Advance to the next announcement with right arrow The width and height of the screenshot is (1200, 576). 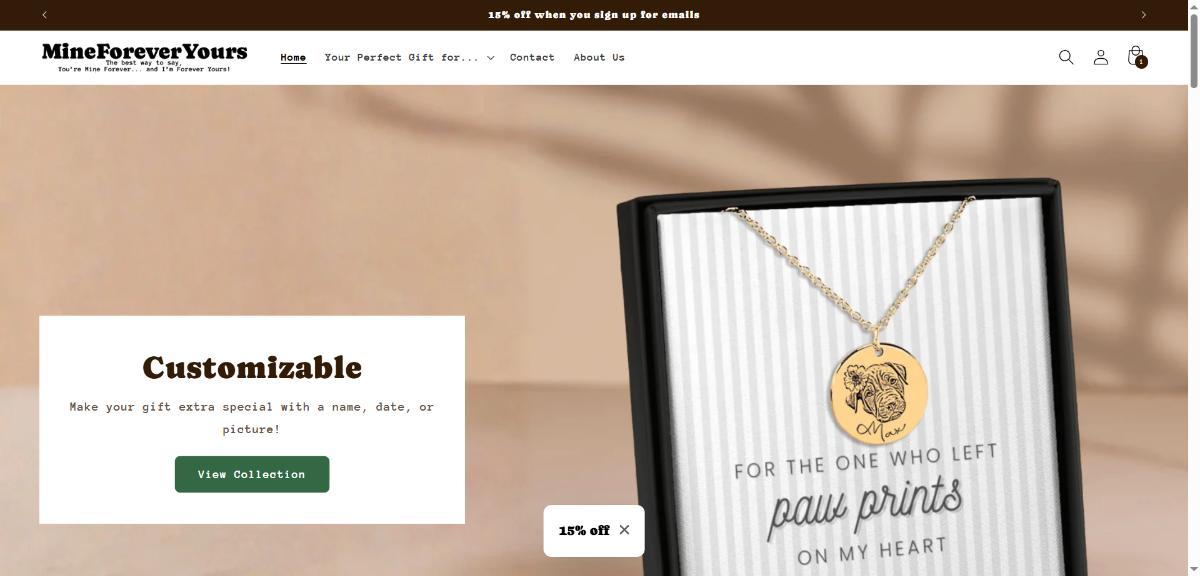click(x=1144, y=15)
